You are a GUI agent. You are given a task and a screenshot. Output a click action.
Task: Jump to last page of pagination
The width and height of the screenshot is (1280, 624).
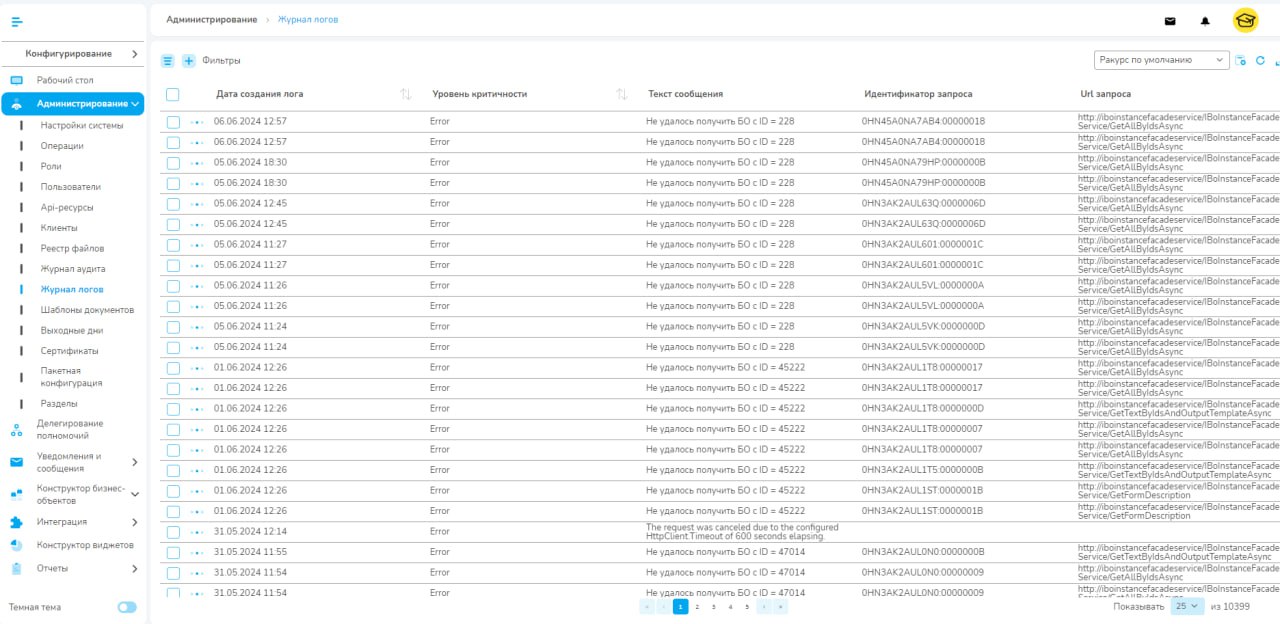click(x=781, y=607)
